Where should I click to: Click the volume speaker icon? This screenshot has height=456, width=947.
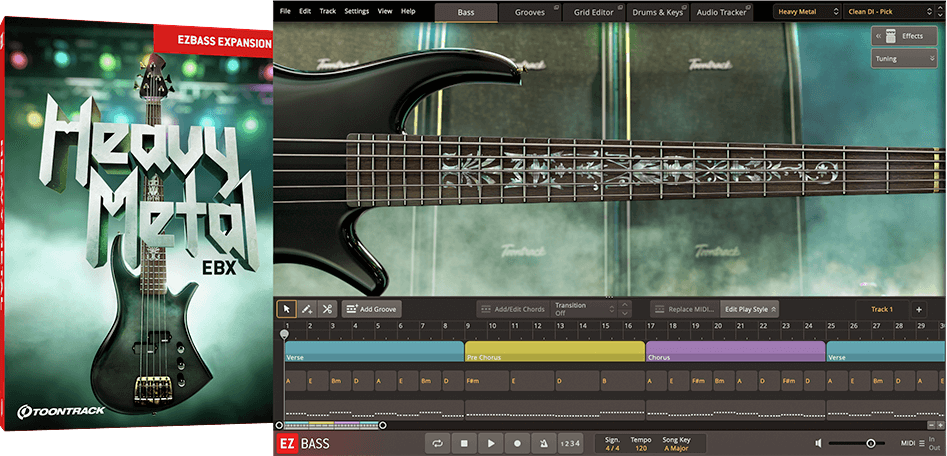(x=818, y=443)
